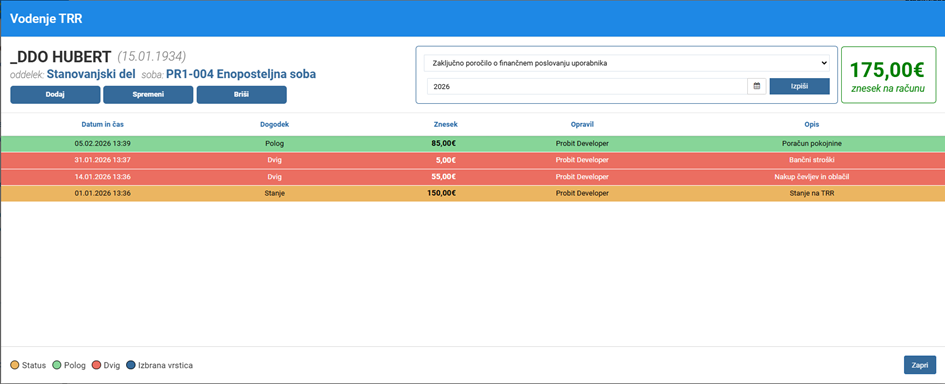The image size is (945, 384).
Task: Click the red Dvig legend swatch
Action: (x=96, y=365)
